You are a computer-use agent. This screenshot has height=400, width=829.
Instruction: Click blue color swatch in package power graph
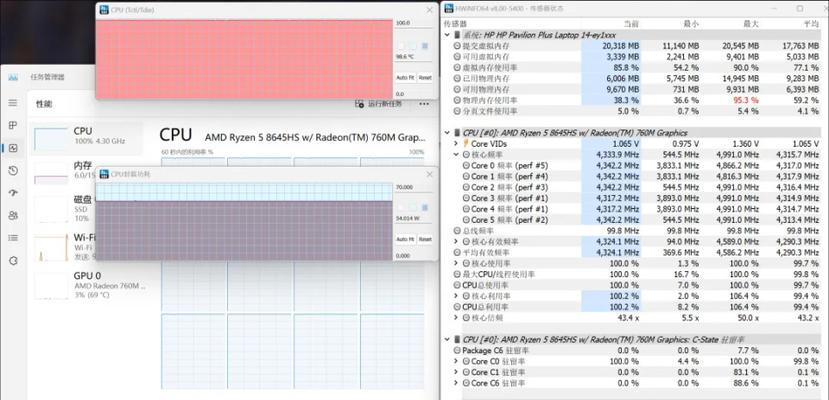click(x=425, y=209)
